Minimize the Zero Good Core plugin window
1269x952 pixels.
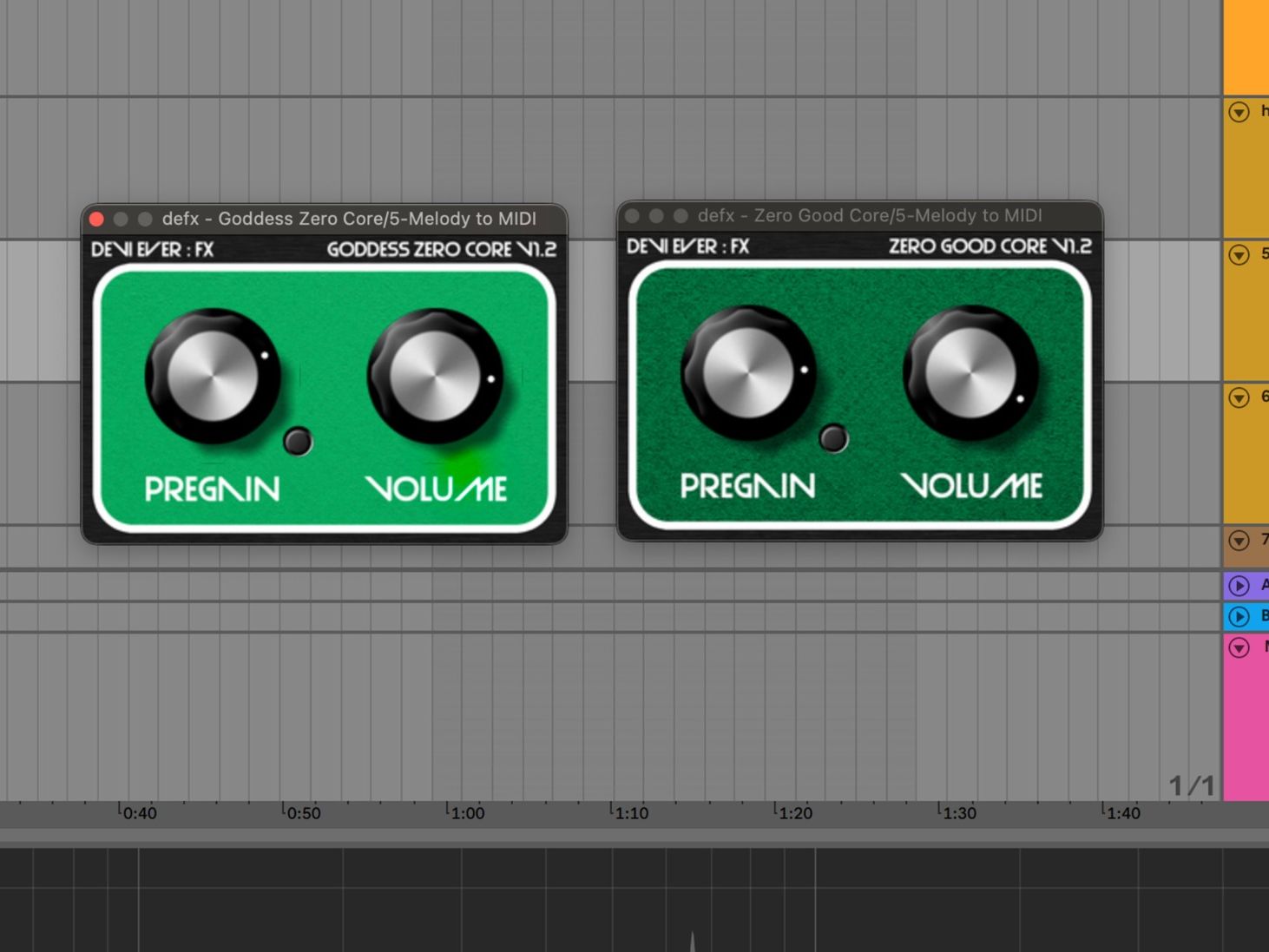pyautogui.click(x=656, y=215)
